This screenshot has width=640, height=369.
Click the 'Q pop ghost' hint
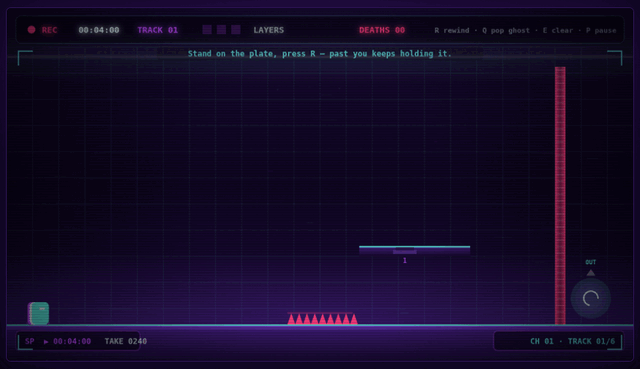click(506, 31)
